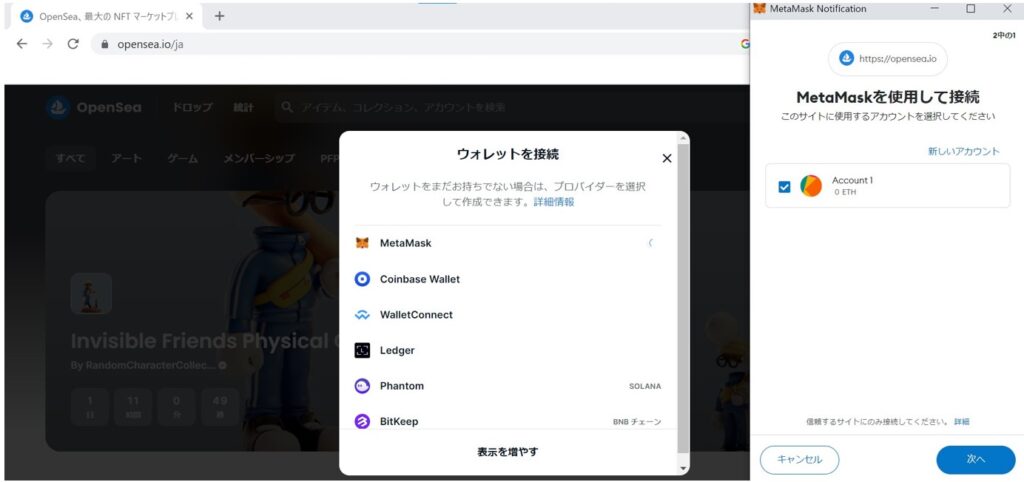Click MetaMask Notification fox title icon
Image resolution: width=1024 pixels, height=482 pixels.
(x=760, y=8)
